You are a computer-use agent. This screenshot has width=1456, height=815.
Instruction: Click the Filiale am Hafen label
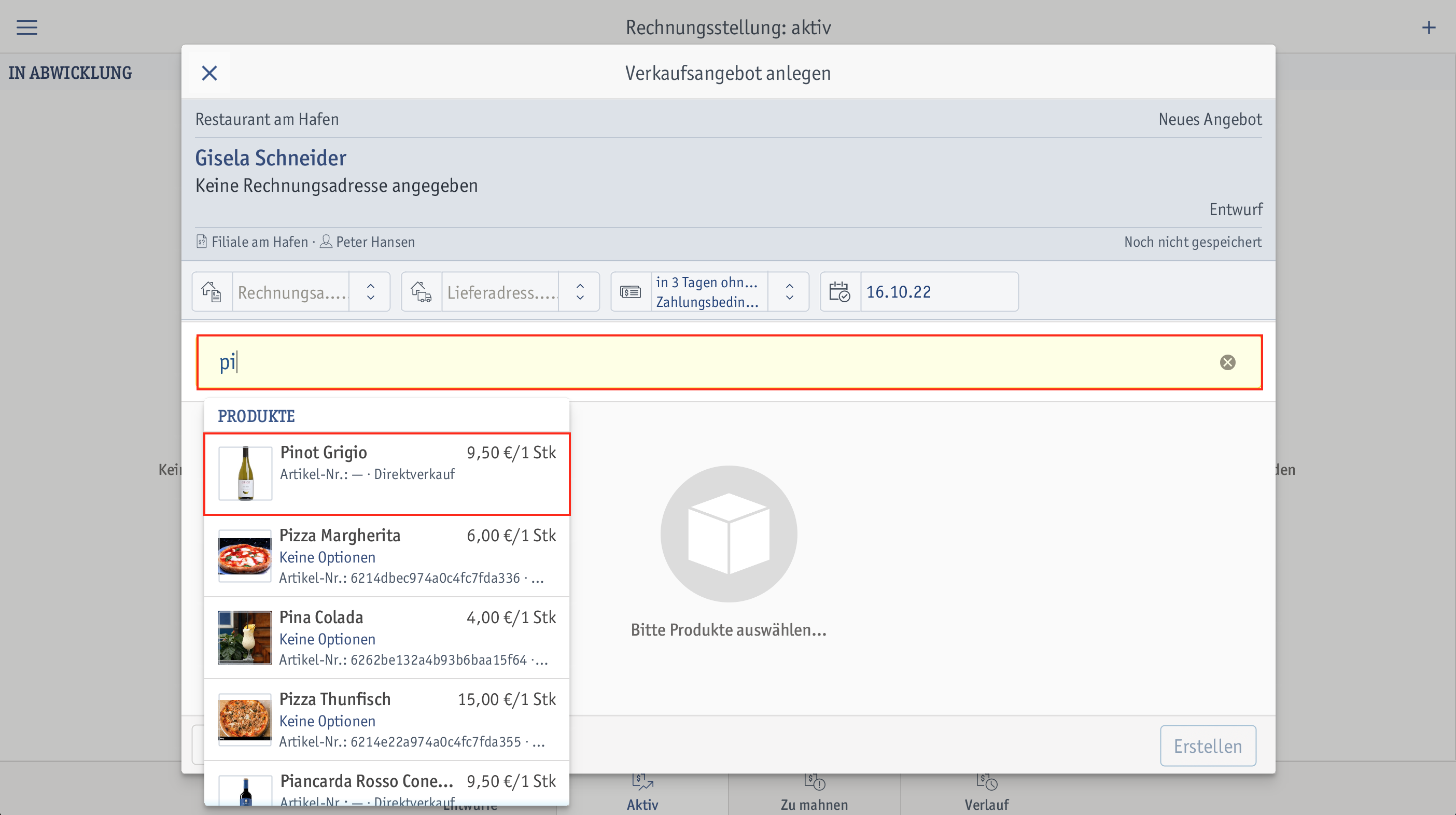click(260, 242)
